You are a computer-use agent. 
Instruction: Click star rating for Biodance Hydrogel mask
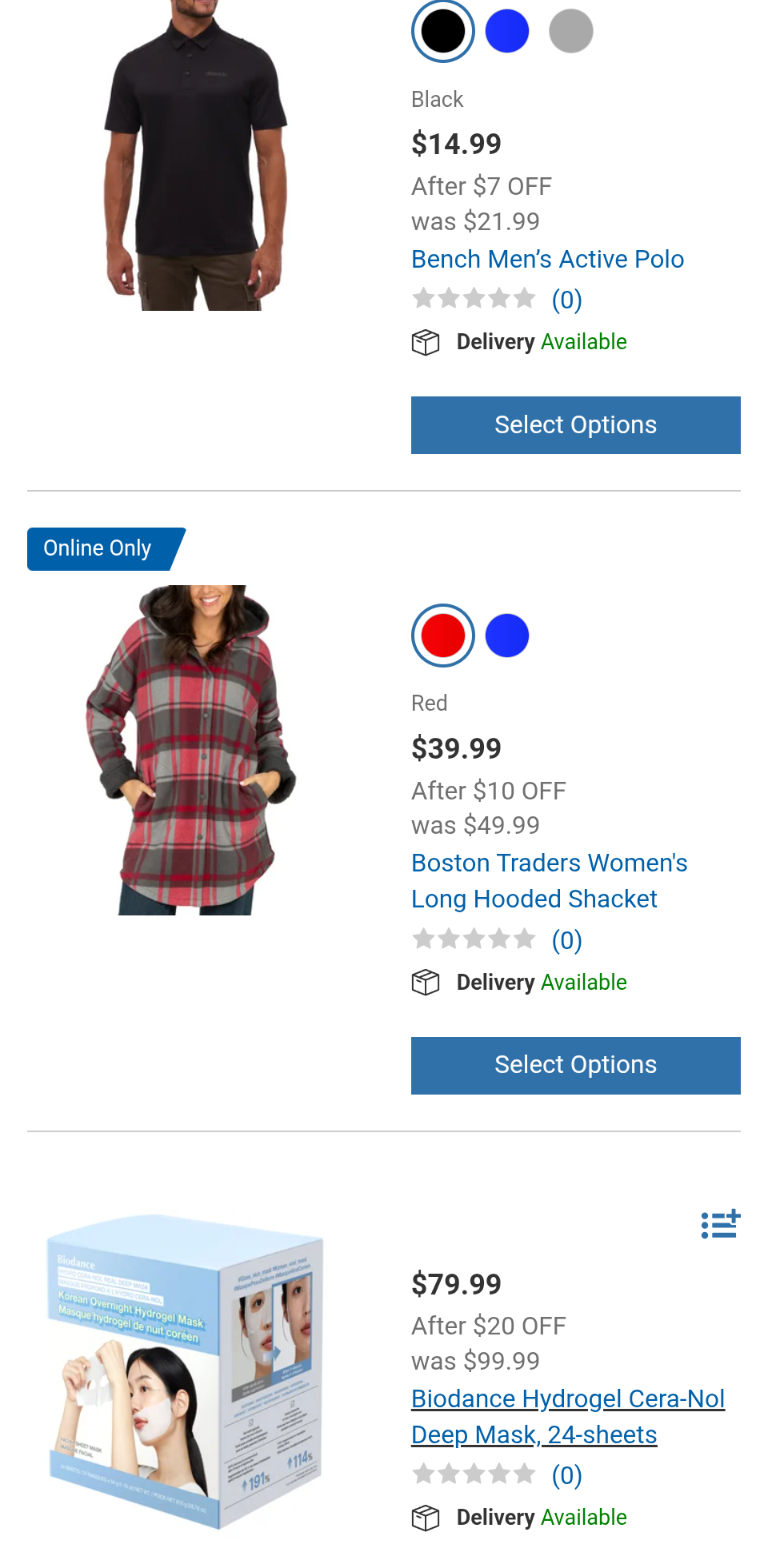coord(474,1474)
